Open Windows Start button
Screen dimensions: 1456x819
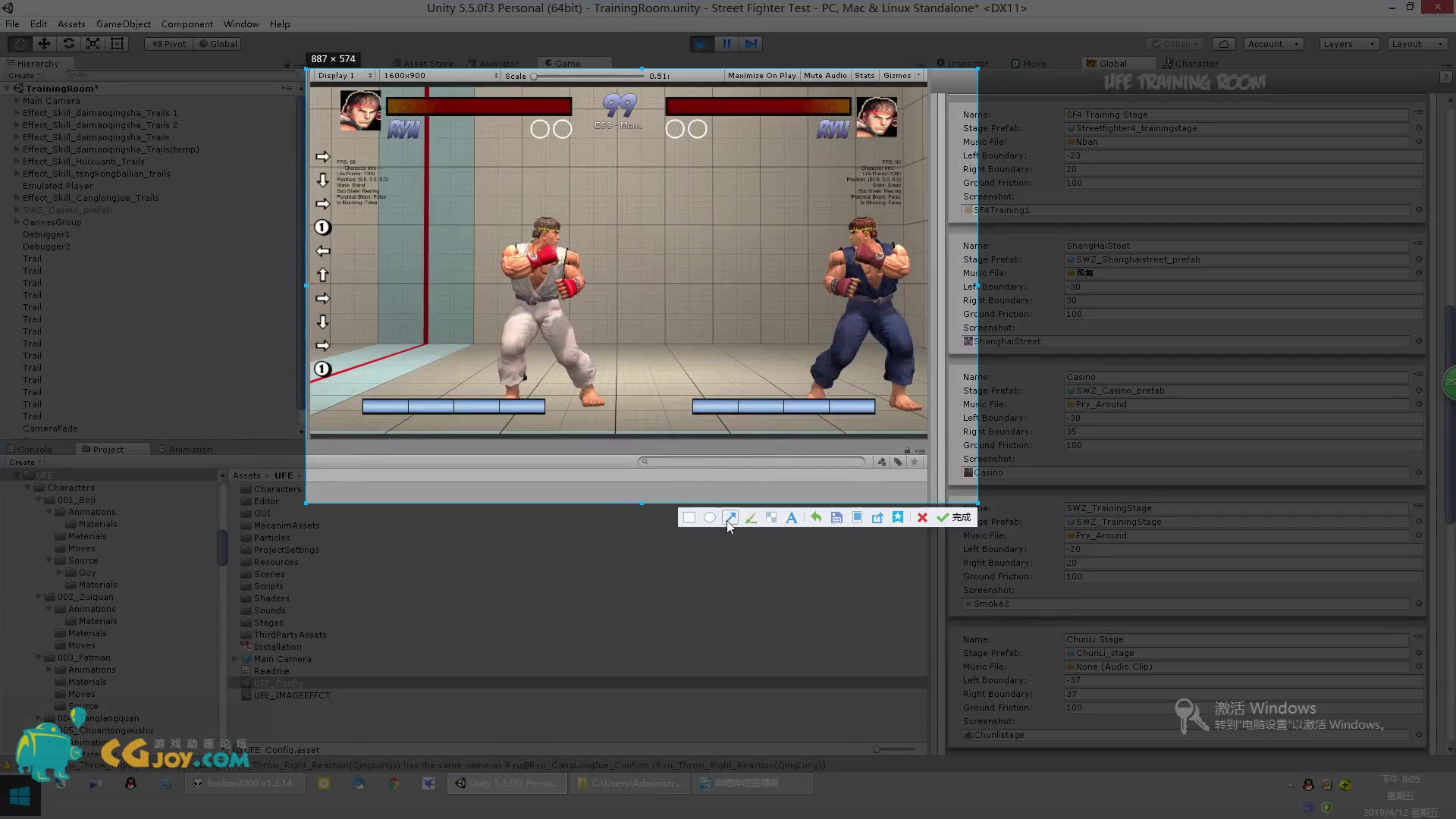pos(20,796)
